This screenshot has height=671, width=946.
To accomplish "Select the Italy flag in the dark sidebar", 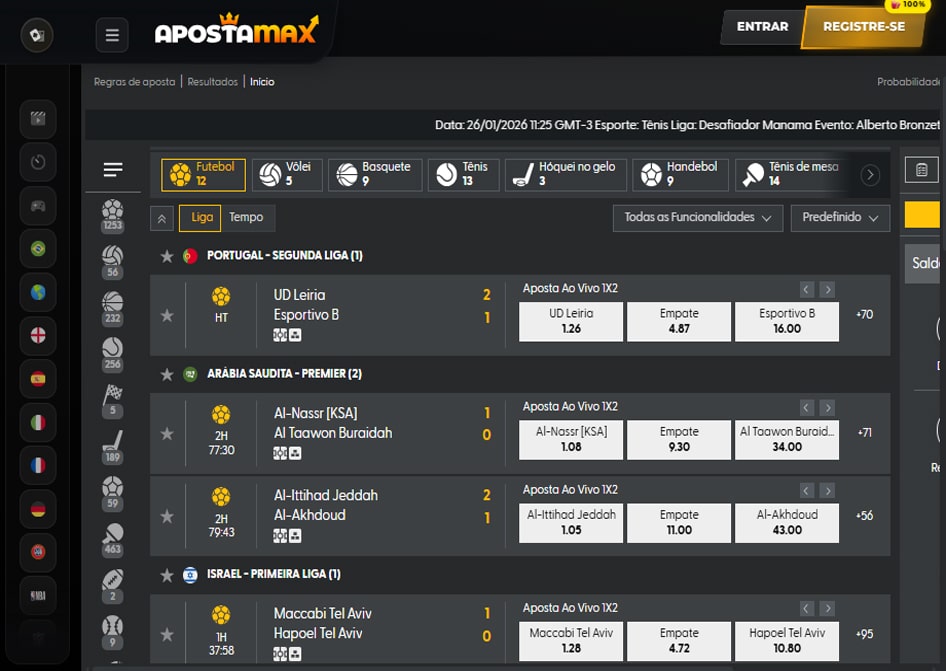I will [x=38, y=422].
